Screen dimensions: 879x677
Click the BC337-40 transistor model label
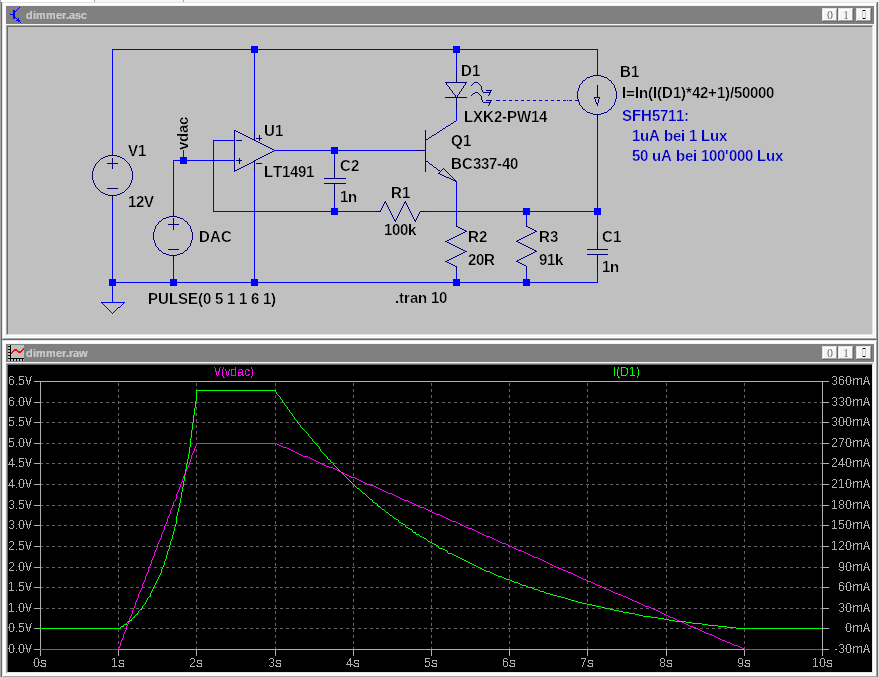[484, 164]
